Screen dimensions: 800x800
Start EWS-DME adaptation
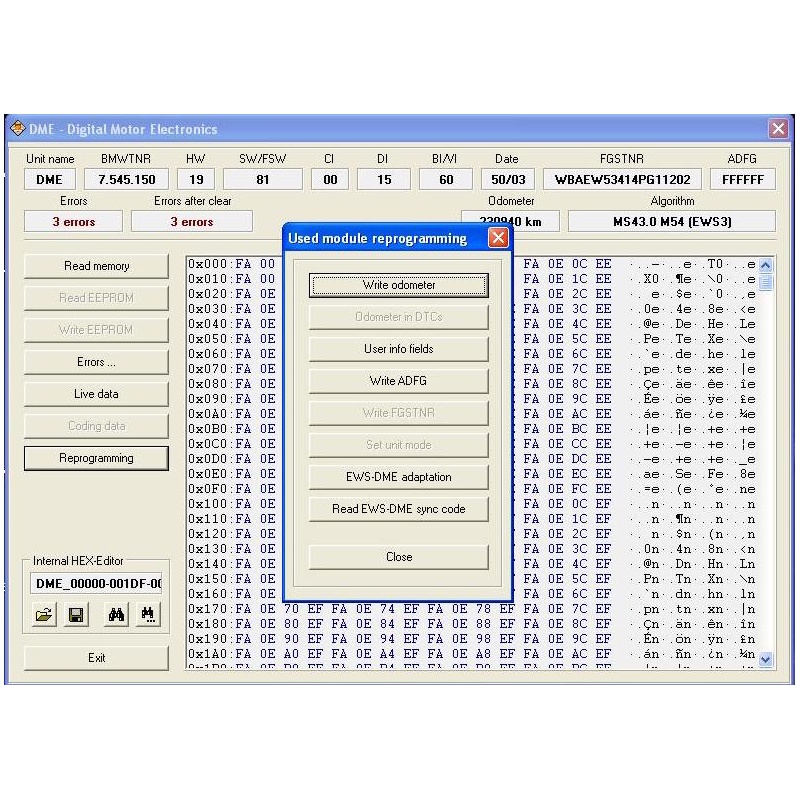(398, 477)
